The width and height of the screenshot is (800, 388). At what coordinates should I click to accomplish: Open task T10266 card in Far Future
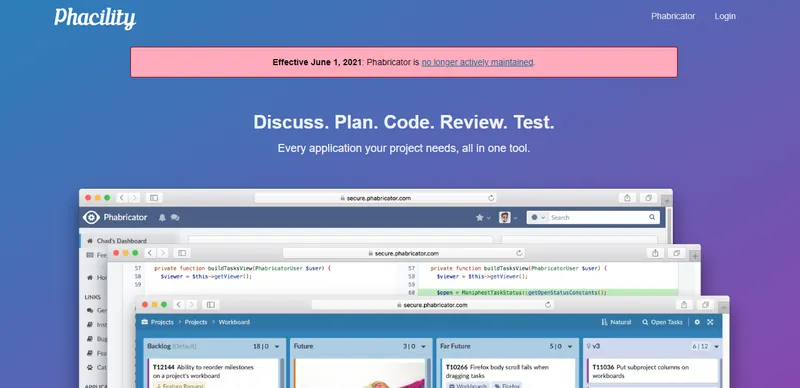[507, 373]
